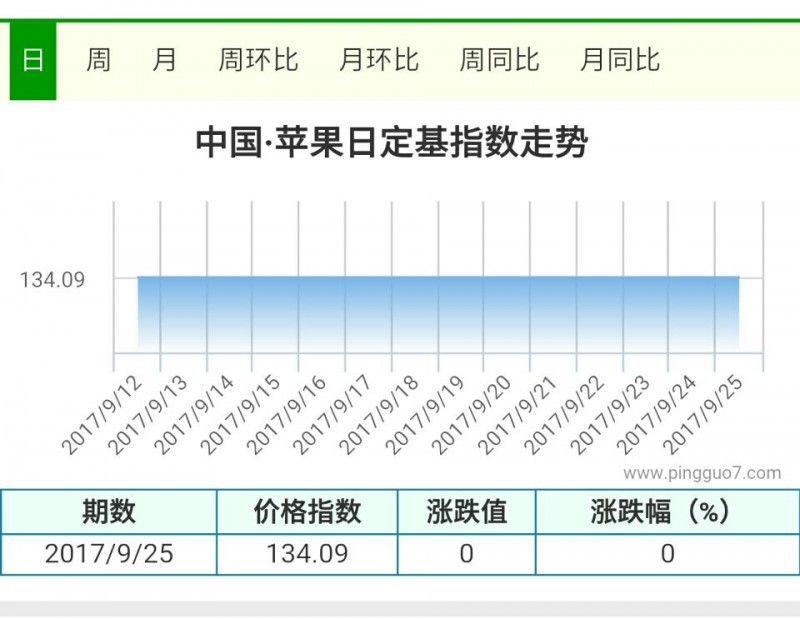
Task: Click the 134.09 price index table cell
Action: pyautogui.click(x=307, y=554)
